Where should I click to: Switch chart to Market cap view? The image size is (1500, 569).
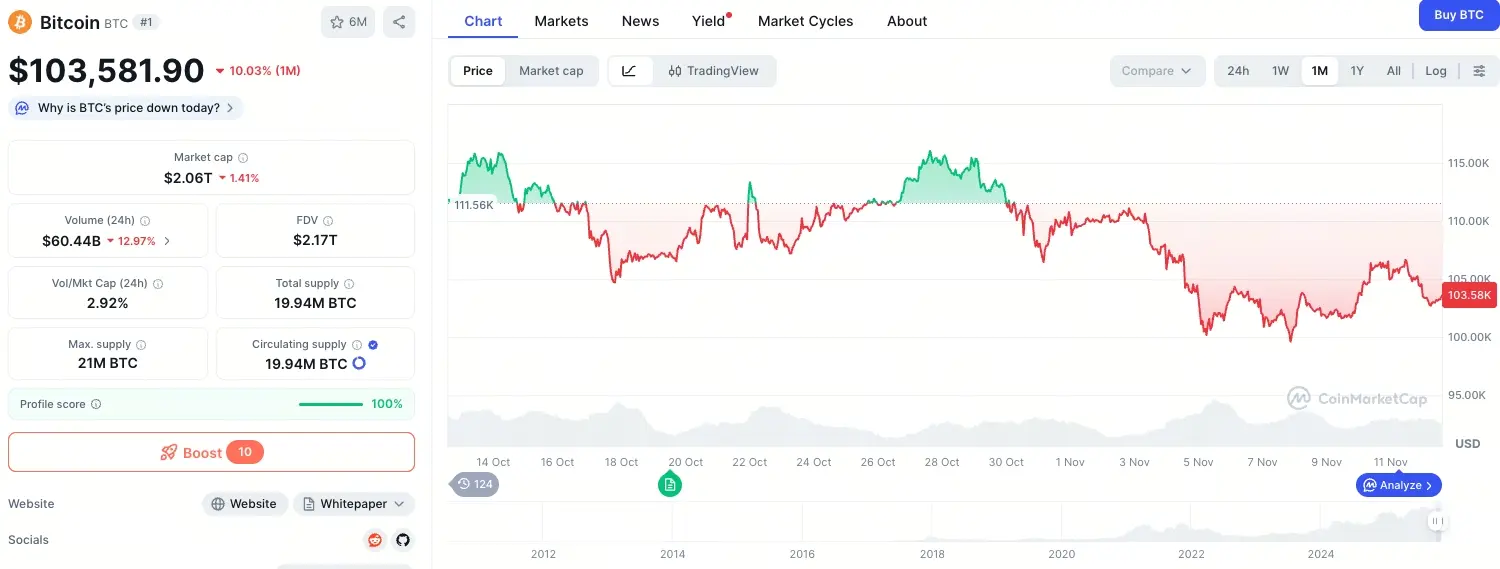[551, 71]
